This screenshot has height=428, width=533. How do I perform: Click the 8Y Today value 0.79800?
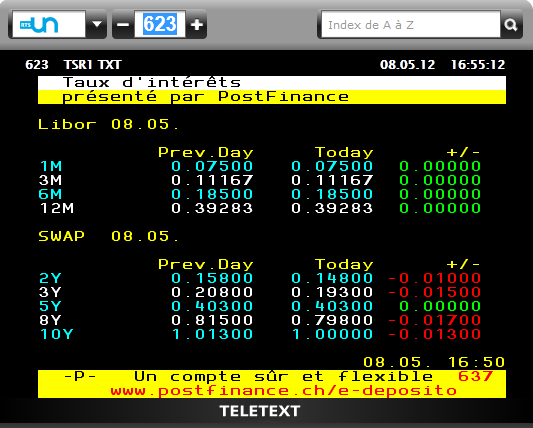pyautogui.click(x=332, y=320)
